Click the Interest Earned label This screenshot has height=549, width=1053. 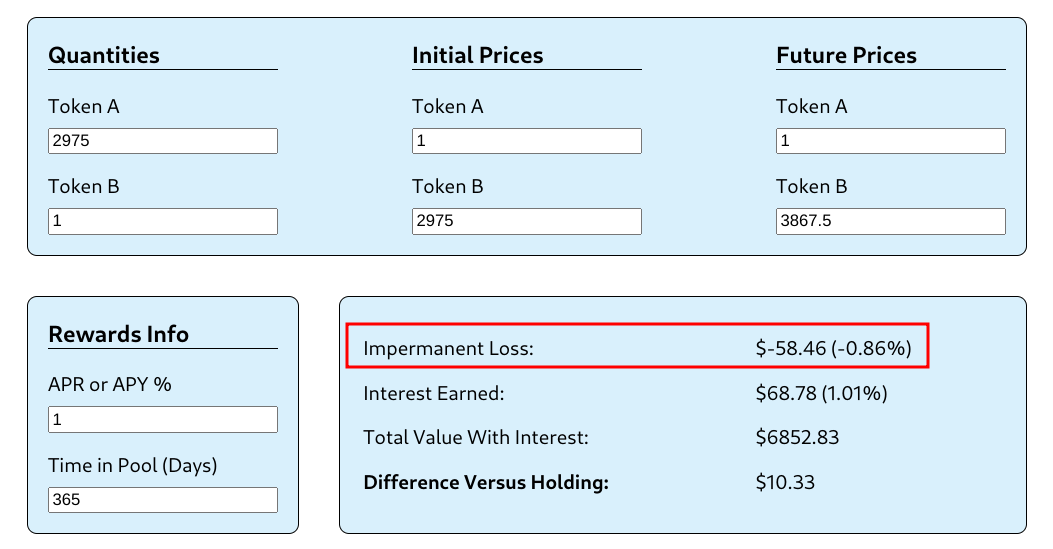pyautogui.click(x=434, y=394)
